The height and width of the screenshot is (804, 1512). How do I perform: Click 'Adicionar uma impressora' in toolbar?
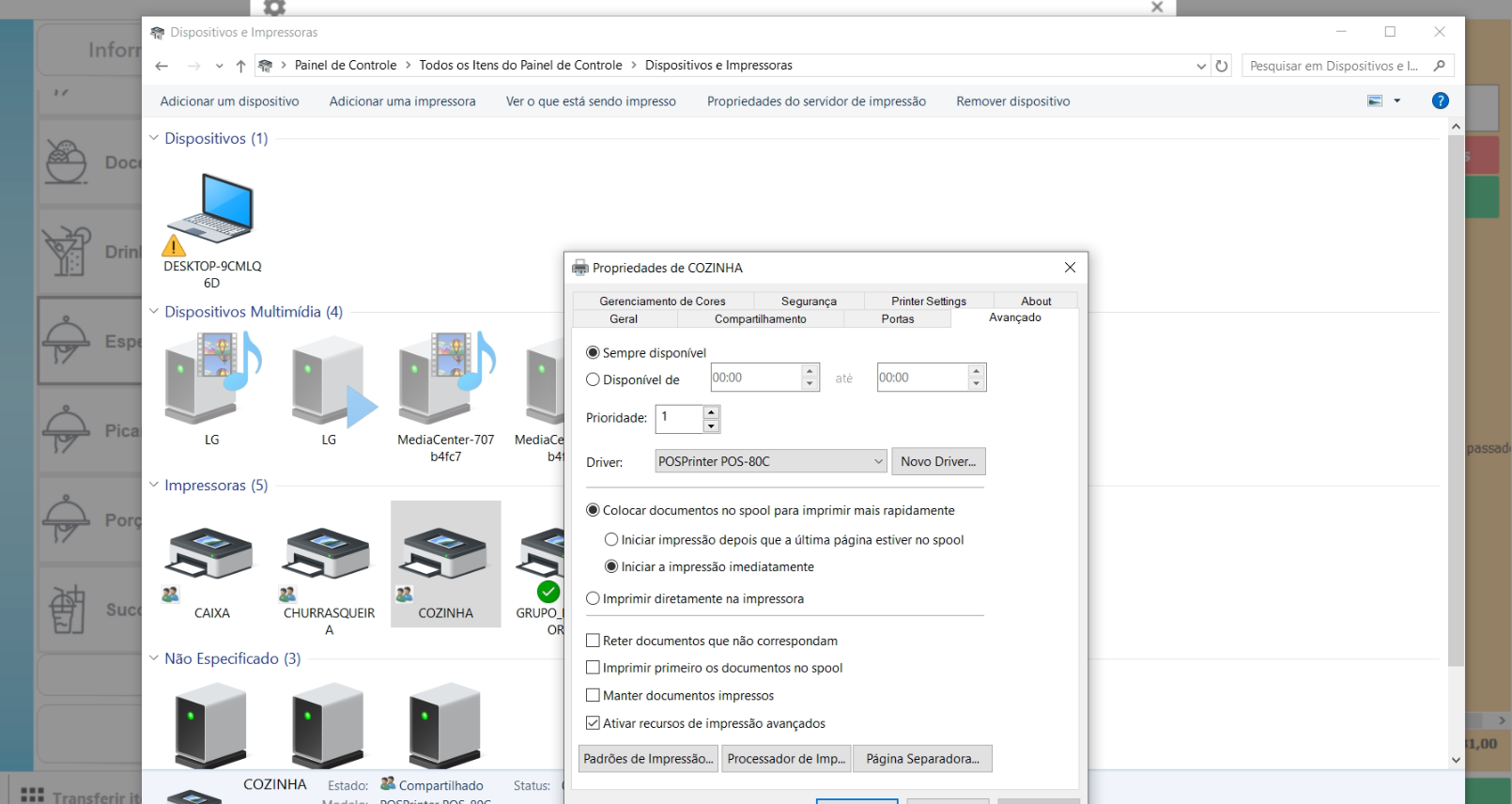pyautogui.click(x=402, y=101)
